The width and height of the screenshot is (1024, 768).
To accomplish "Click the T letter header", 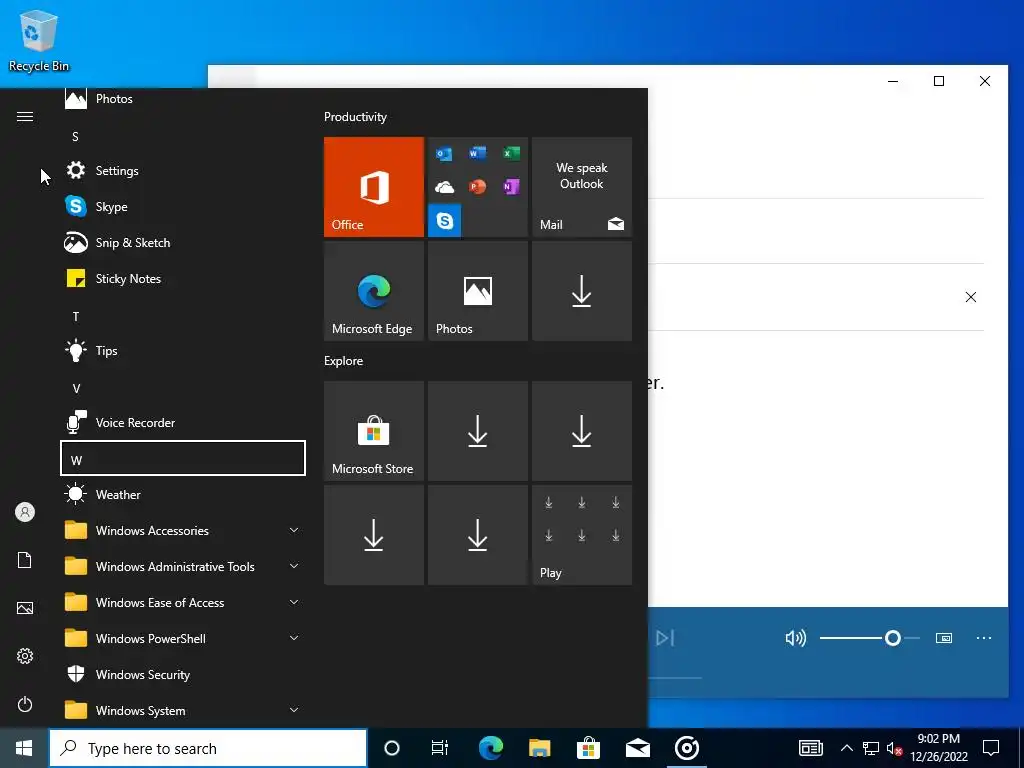I will [x=183, y=317].
